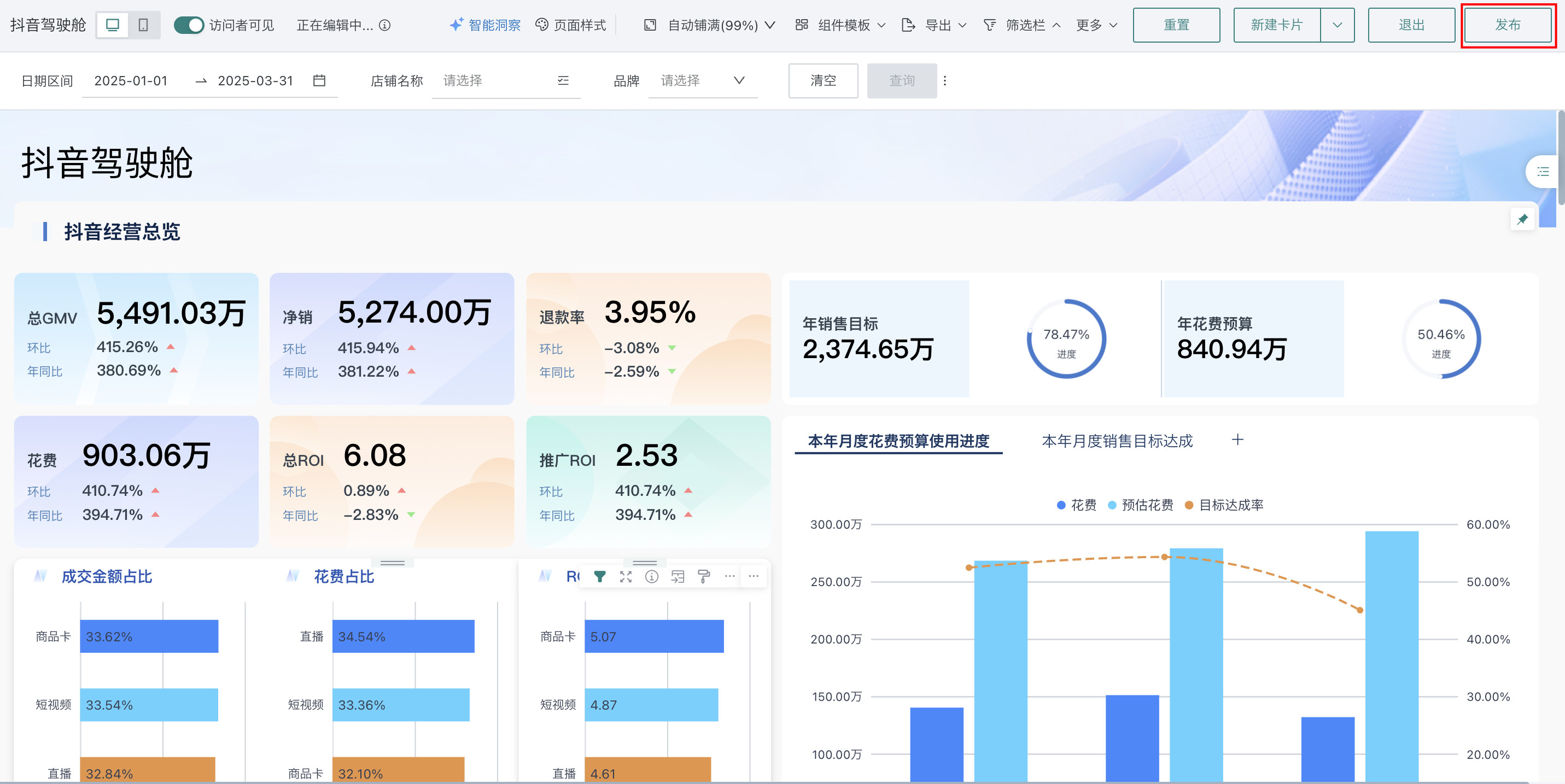1565x784 pixels.
Task: Switch to mobile layout view
Action: [143, 25]
